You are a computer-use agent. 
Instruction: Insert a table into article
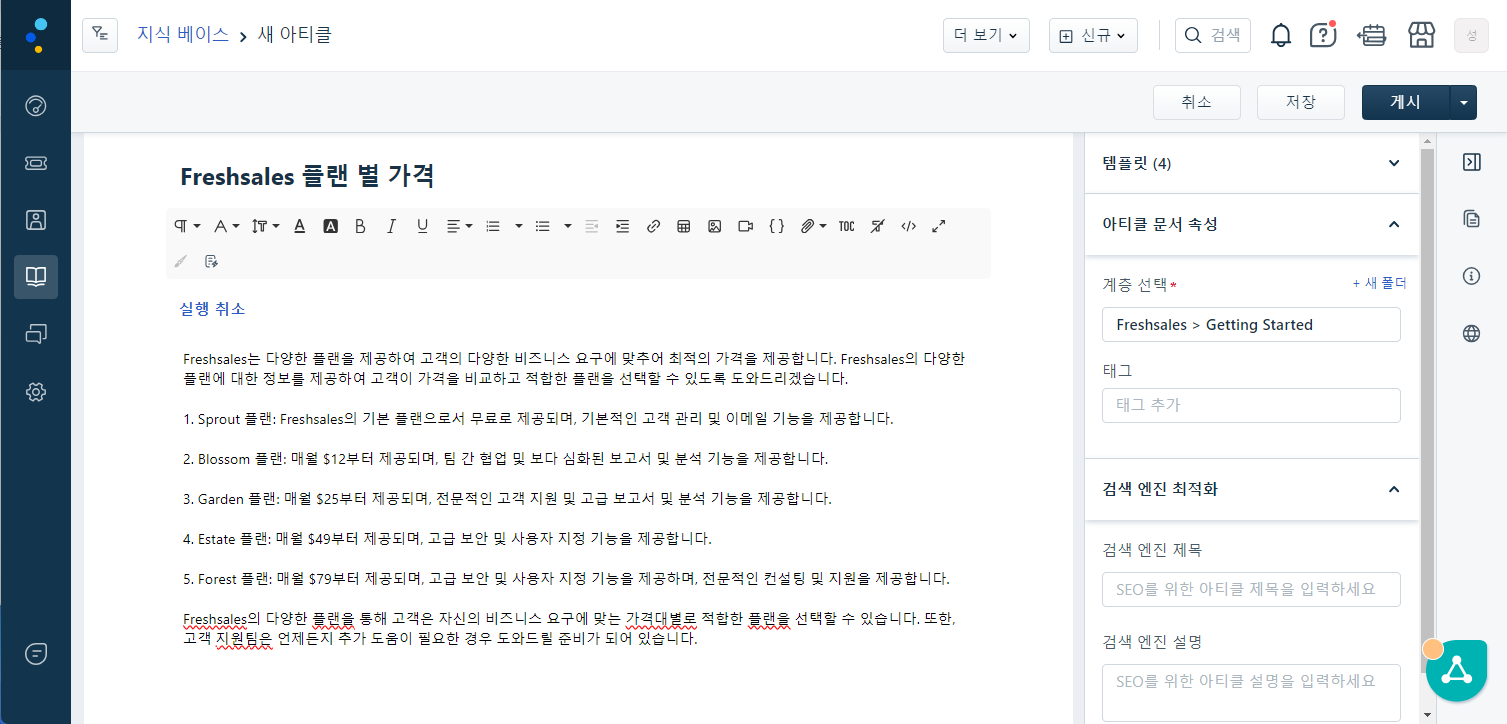point(684,226)
